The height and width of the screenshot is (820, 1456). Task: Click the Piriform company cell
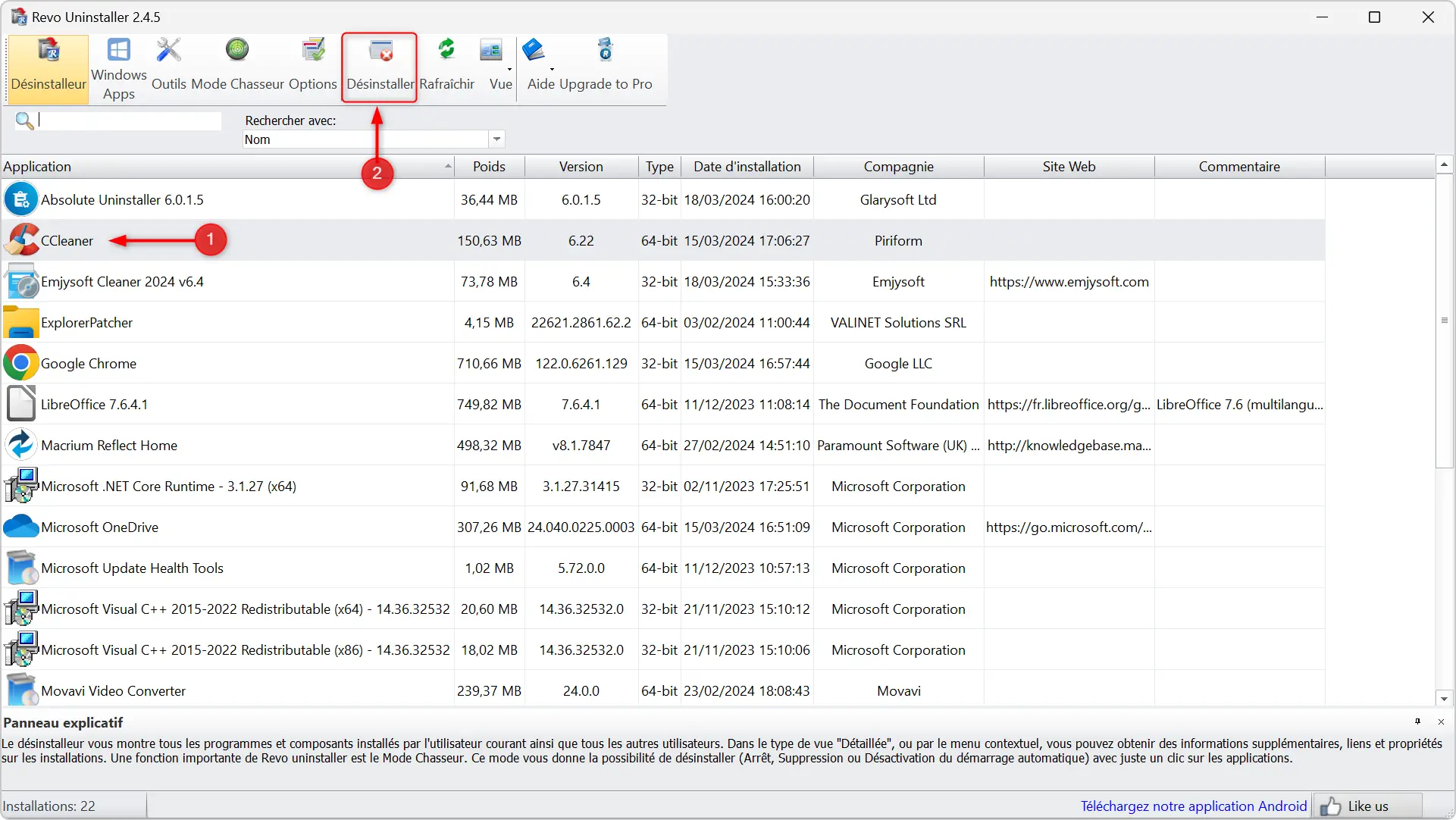898,241
